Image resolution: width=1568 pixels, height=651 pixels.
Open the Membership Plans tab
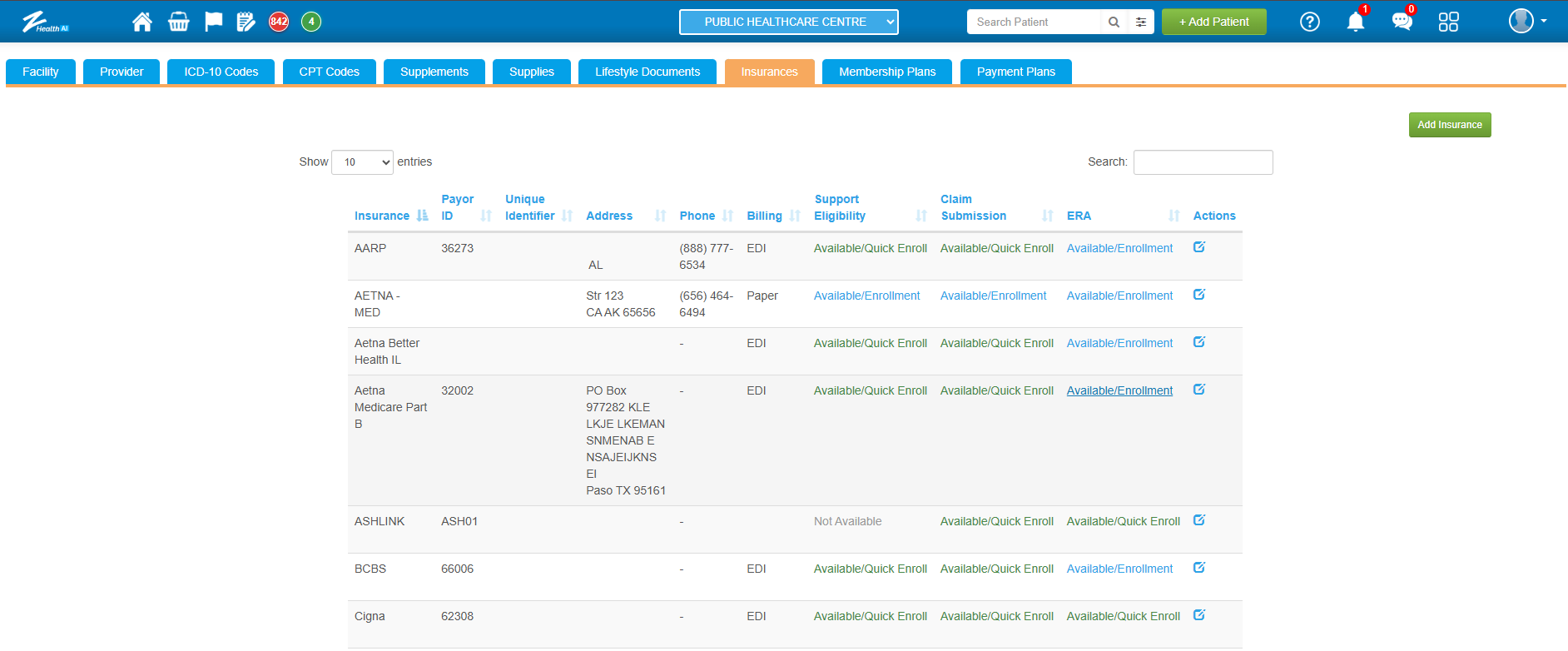[x=886, y=72]
